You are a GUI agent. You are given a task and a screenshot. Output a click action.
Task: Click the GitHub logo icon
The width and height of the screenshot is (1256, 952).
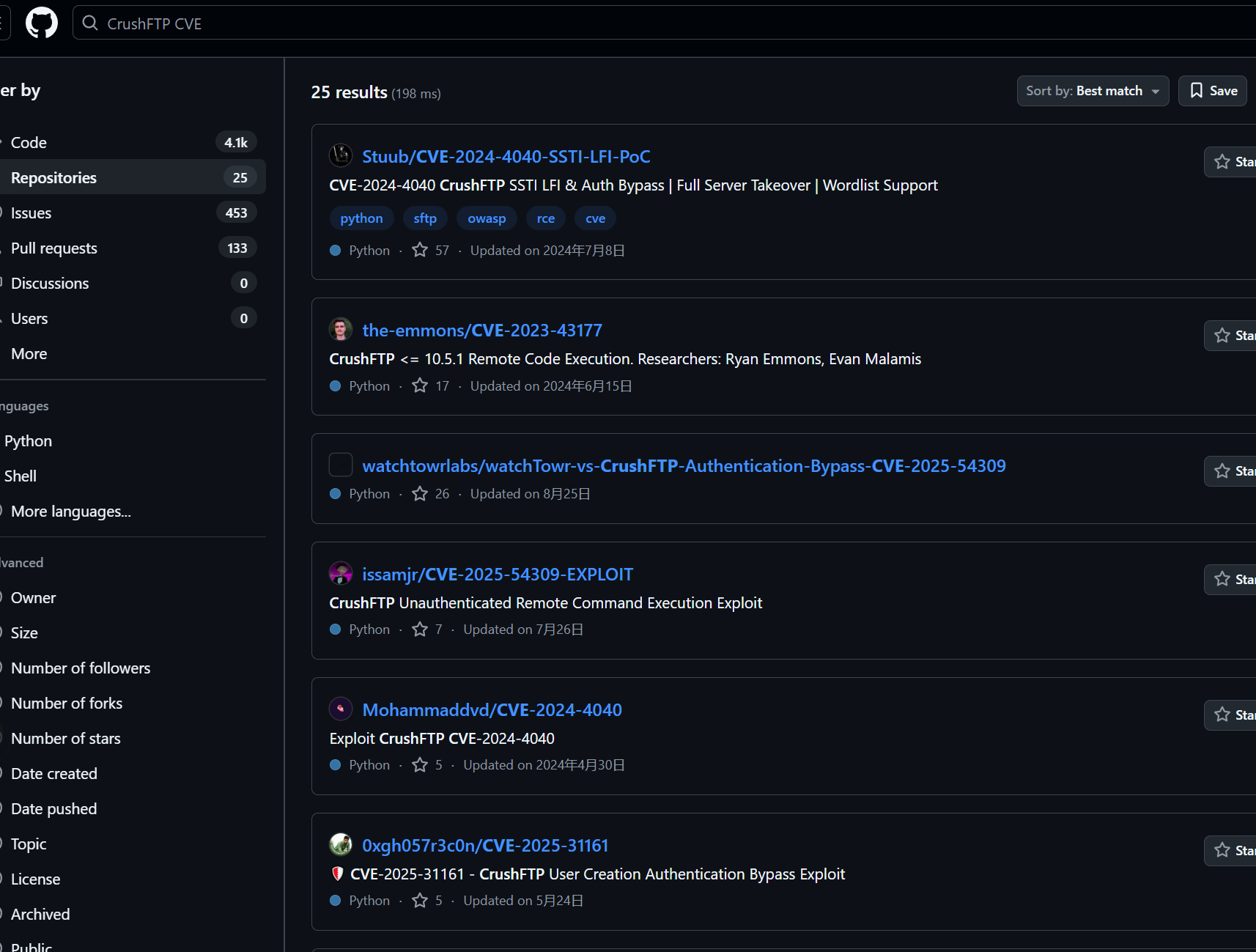point(42,23)
